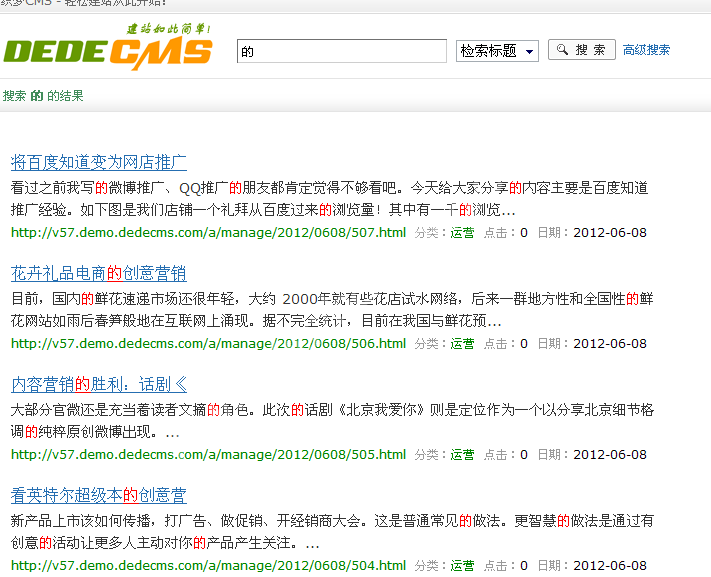Click snippet starting 新产品上市该如何传播
The height and width of the screenshot is (577, 711).
[x=332, y=532]
